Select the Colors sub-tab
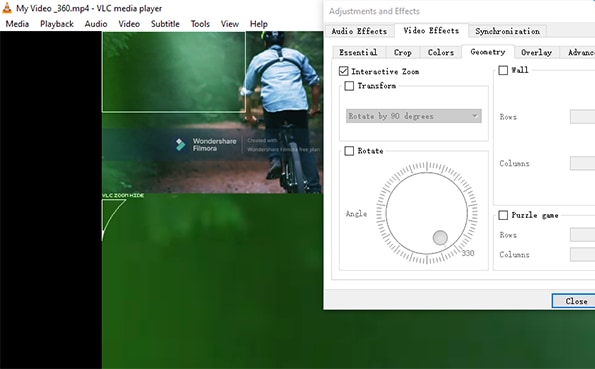Viewport: 595px width, 369px height. 441,52
